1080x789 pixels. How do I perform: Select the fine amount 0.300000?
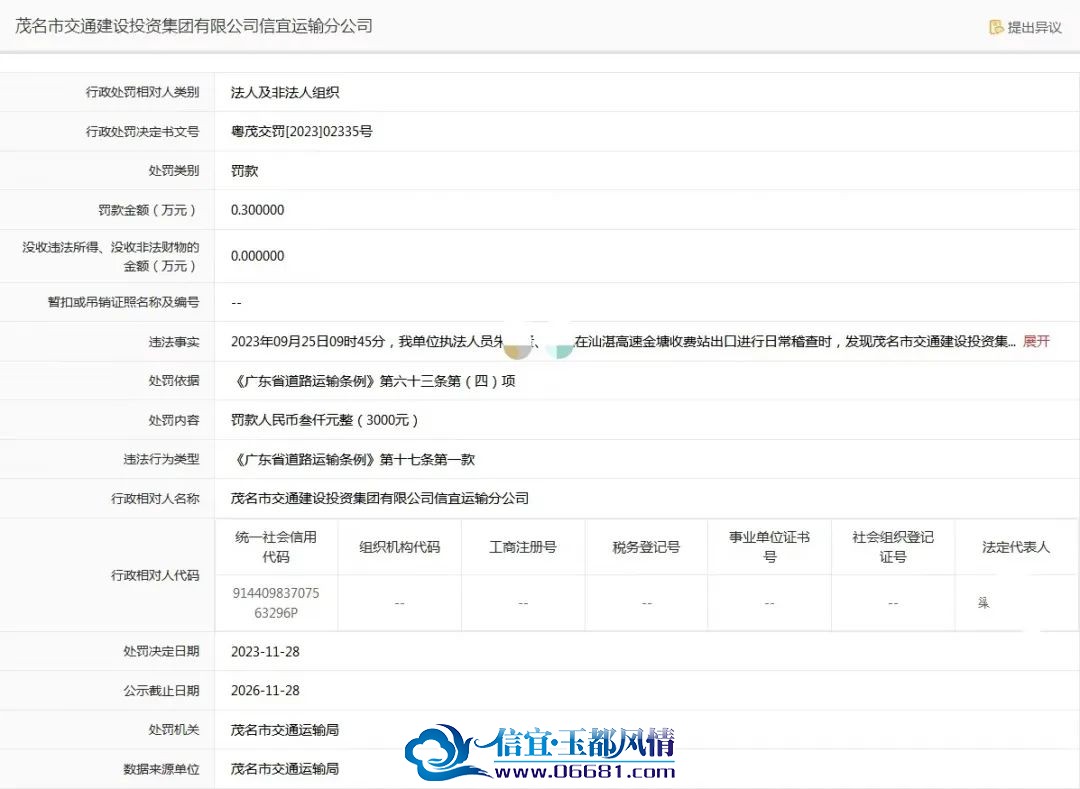tap(258, 210)
